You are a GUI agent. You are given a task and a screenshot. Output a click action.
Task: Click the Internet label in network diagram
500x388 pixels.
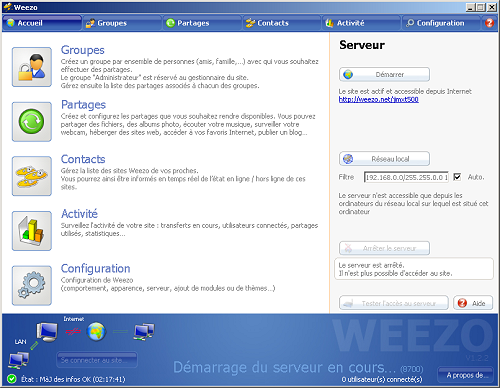74,319
